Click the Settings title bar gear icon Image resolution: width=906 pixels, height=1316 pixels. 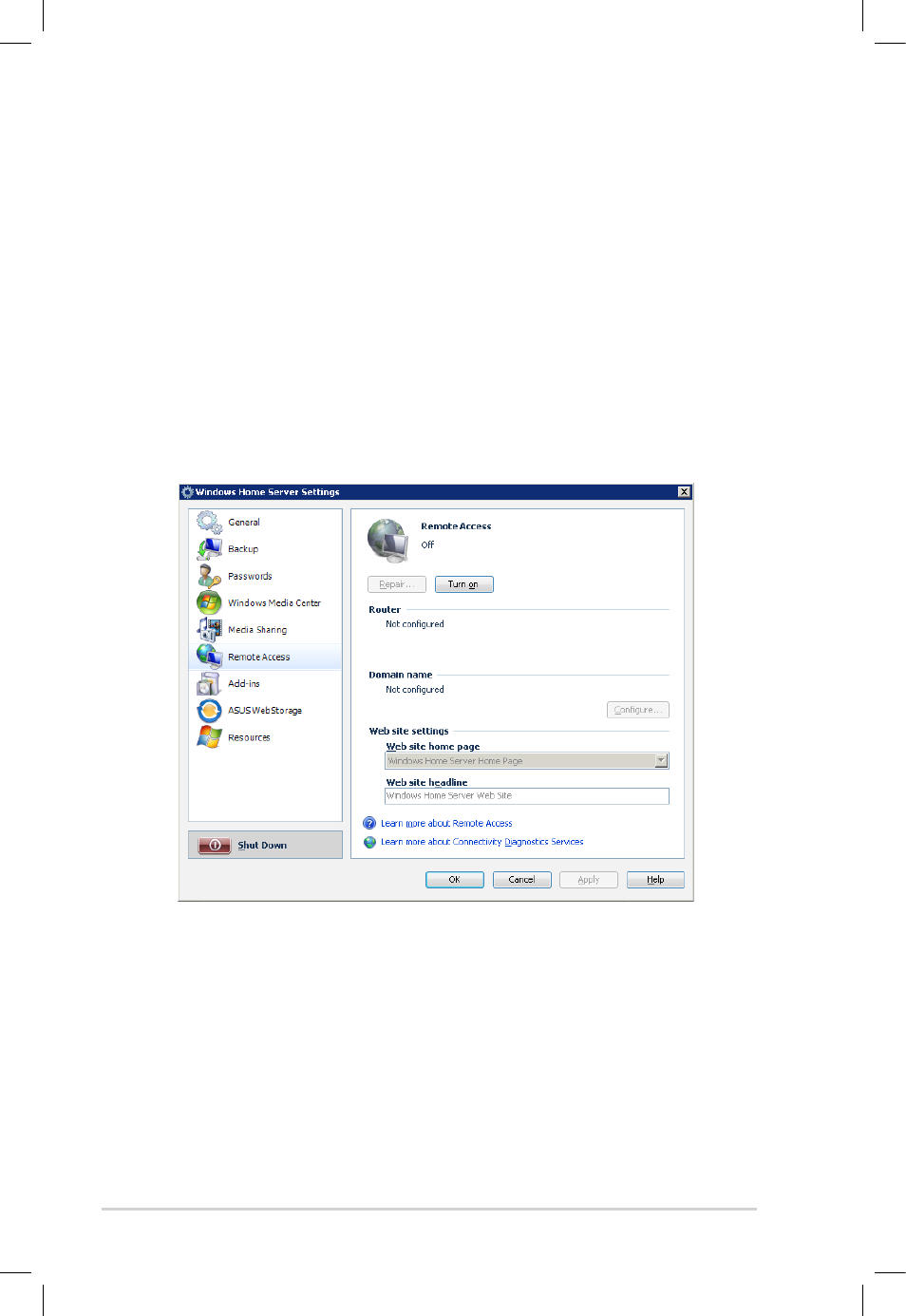[x=187, y=492]
